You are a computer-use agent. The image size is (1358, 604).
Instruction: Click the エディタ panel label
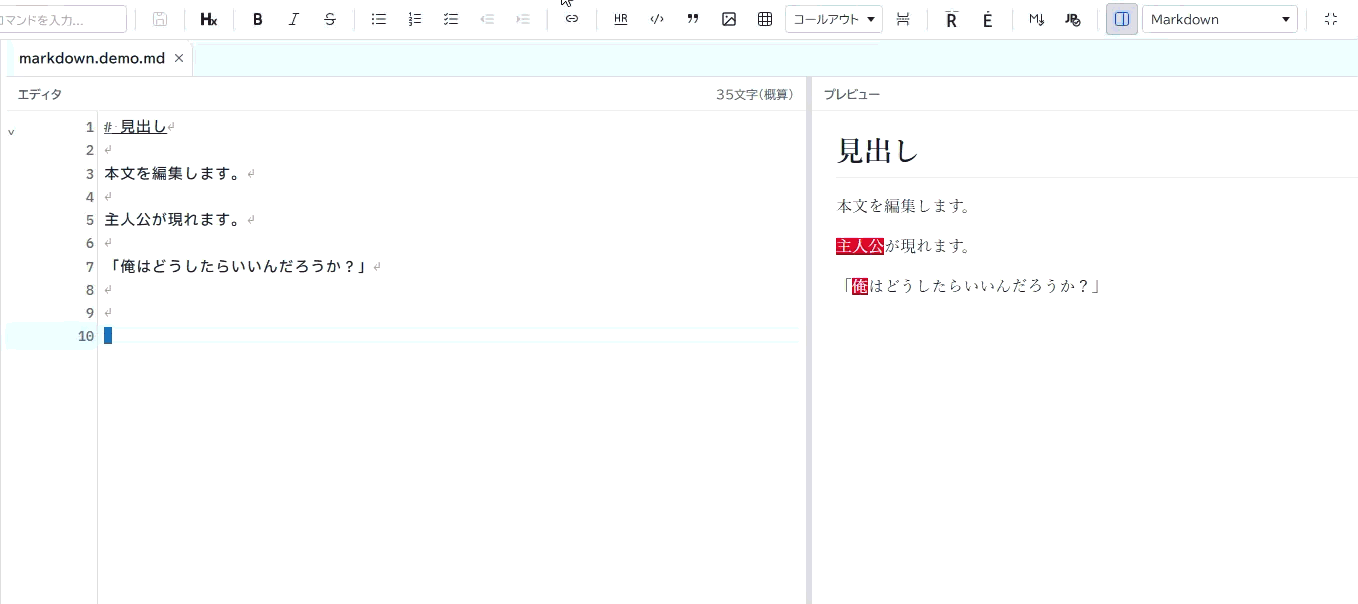coord(40,94)
